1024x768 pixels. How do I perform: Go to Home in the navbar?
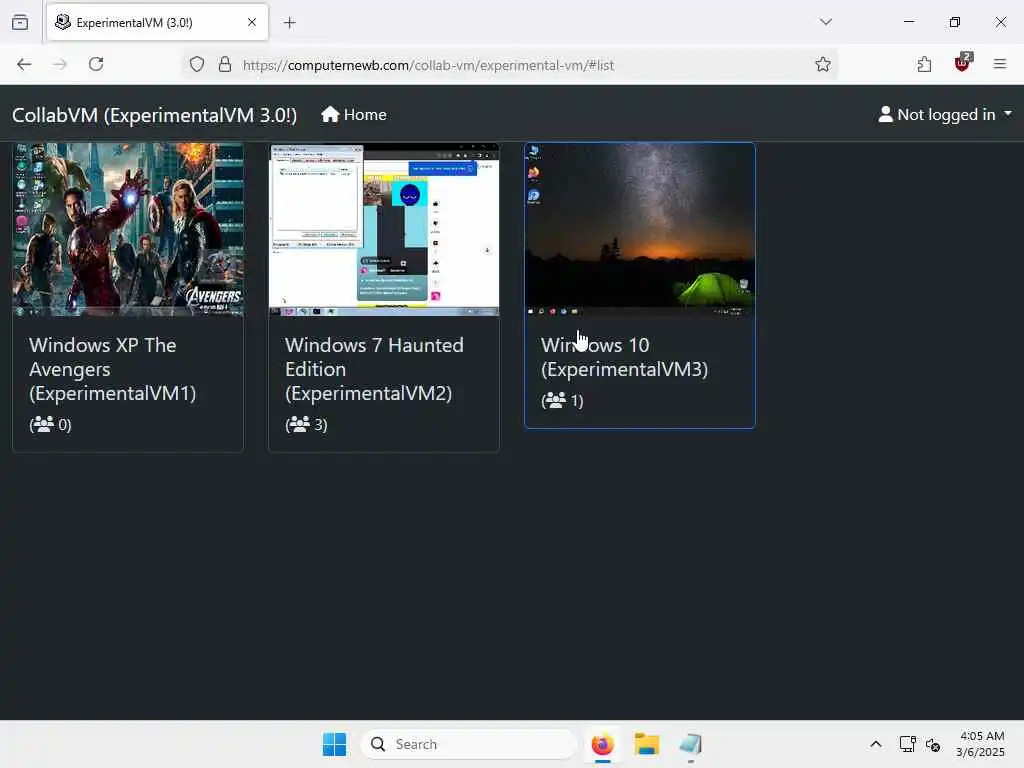click(x=354, y=115)
